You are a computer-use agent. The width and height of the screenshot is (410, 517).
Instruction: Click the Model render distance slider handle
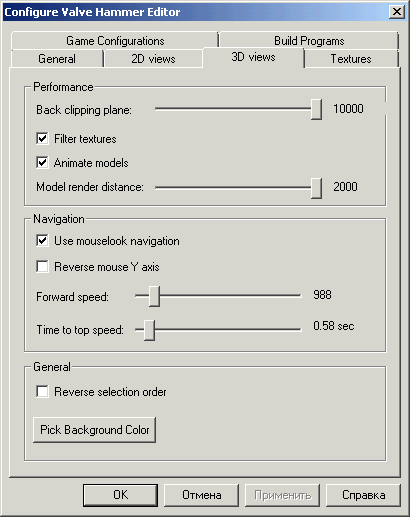(x=316, y=188)
